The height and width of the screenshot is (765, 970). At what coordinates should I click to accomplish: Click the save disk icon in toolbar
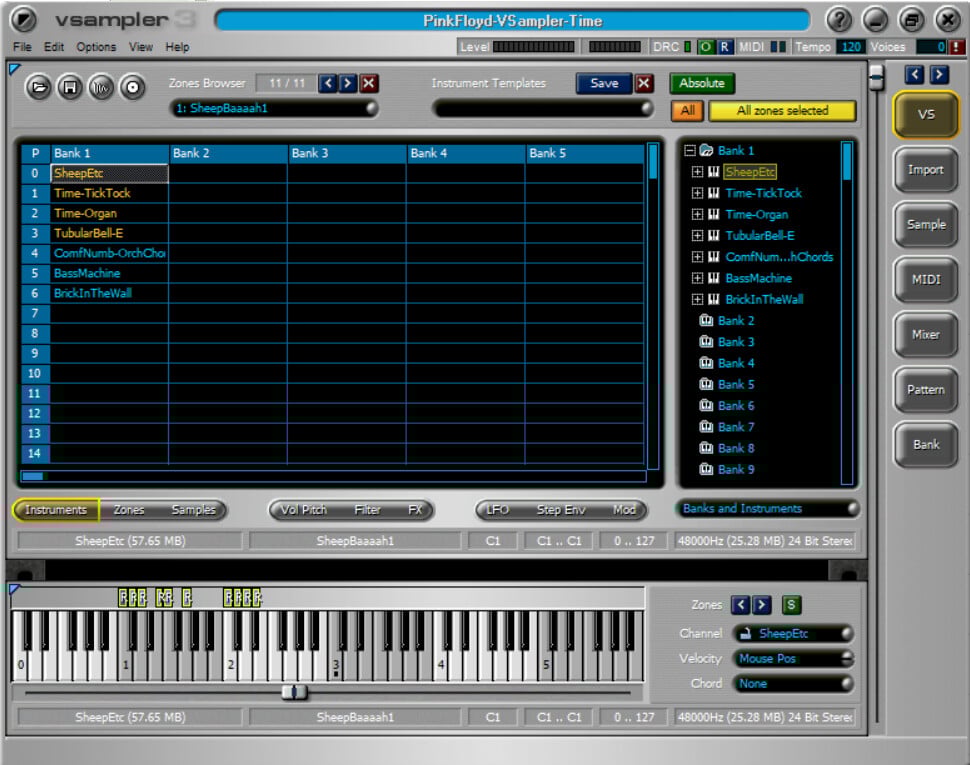click(x=69, y=87)
